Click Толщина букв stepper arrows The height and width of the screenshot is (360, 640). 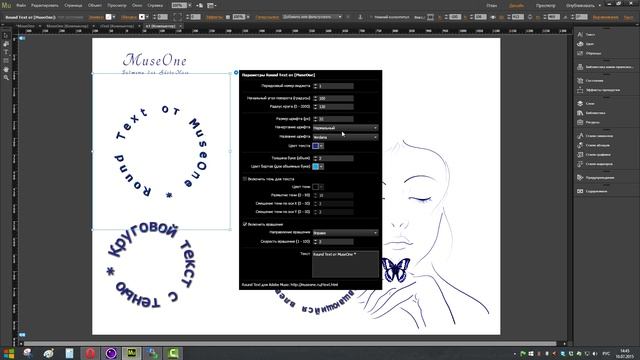(x=315, y=158)
